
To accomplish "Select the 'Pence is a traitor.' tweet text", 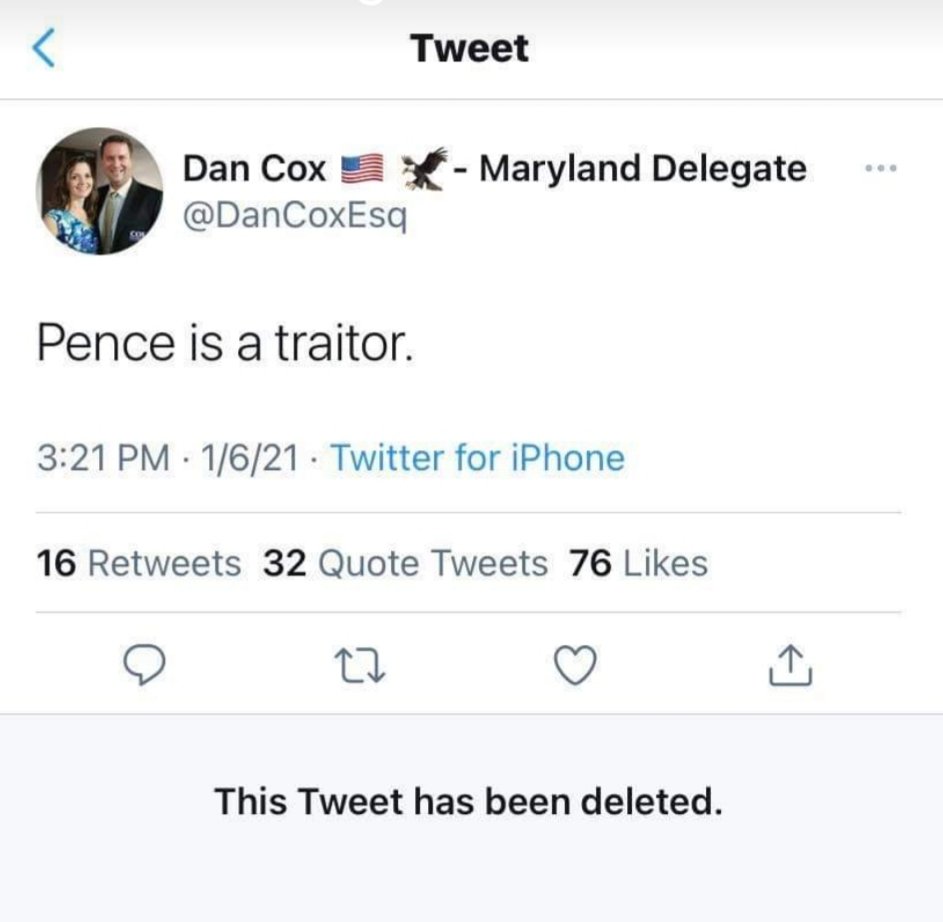I will coord(224,343).
